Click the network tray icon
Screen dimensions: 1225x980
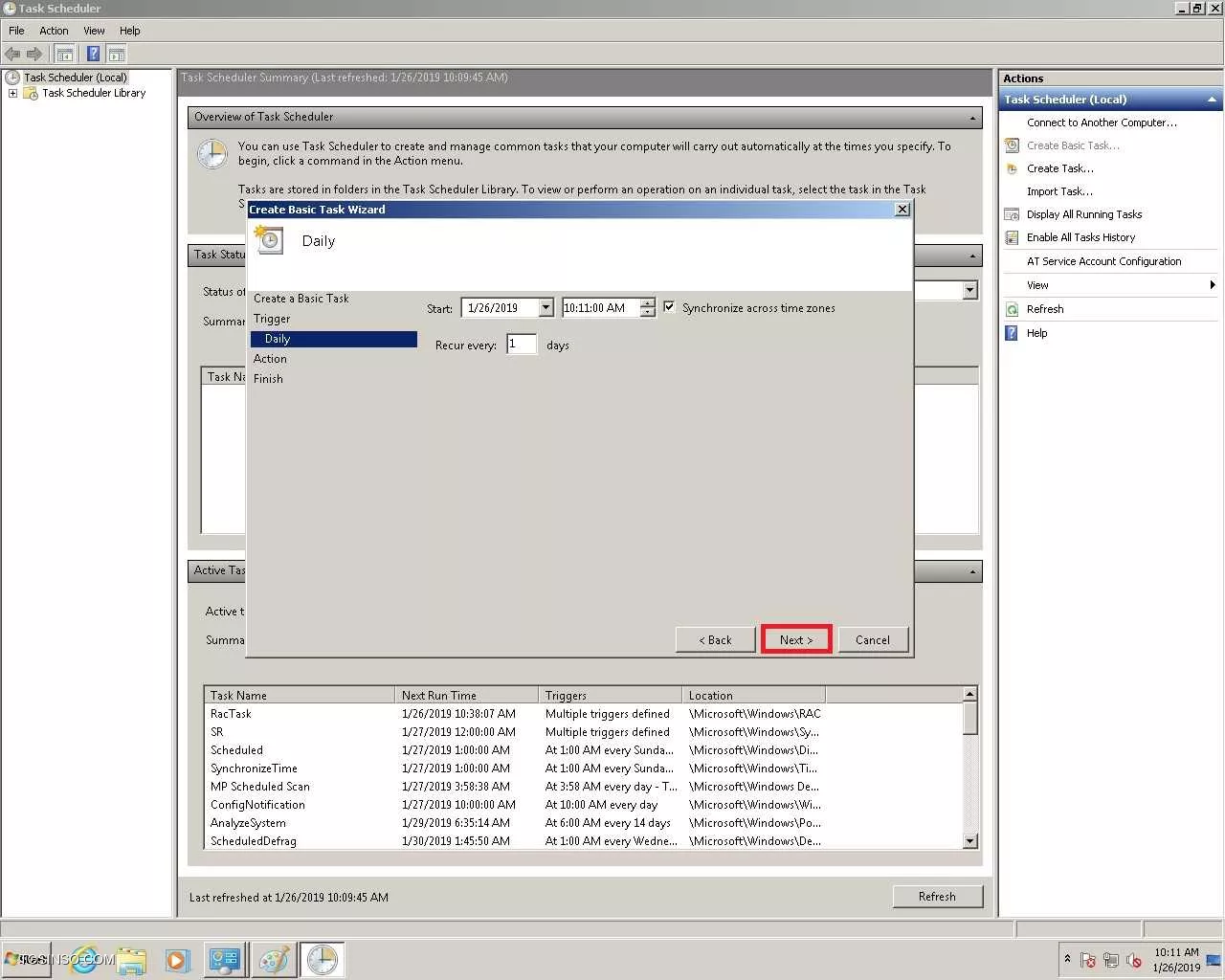[1111, 960]
